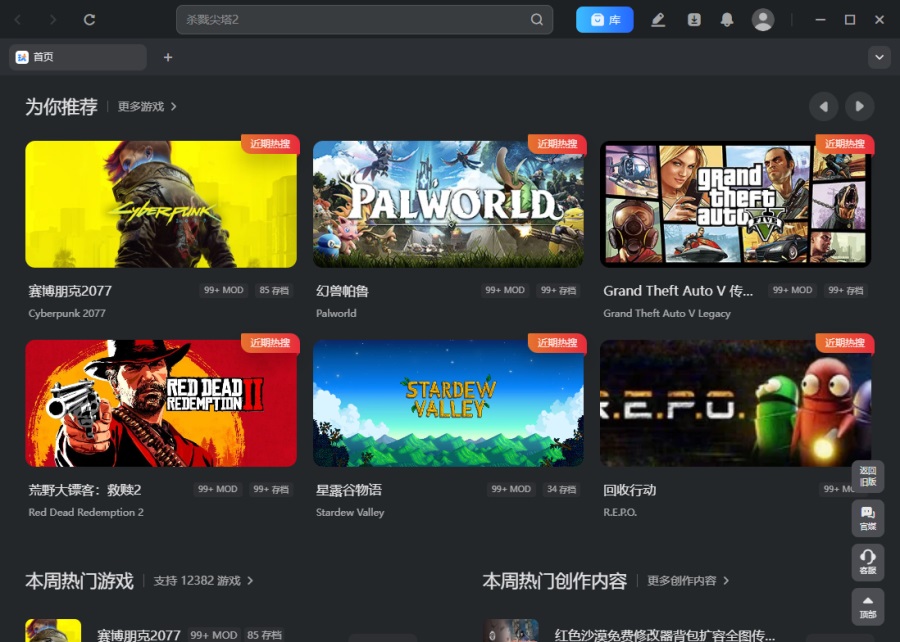Click the 99+ MOD badge for Grand Theft Auto V
This screenshot has width=900, height=642.
click(x=793, y=290)
